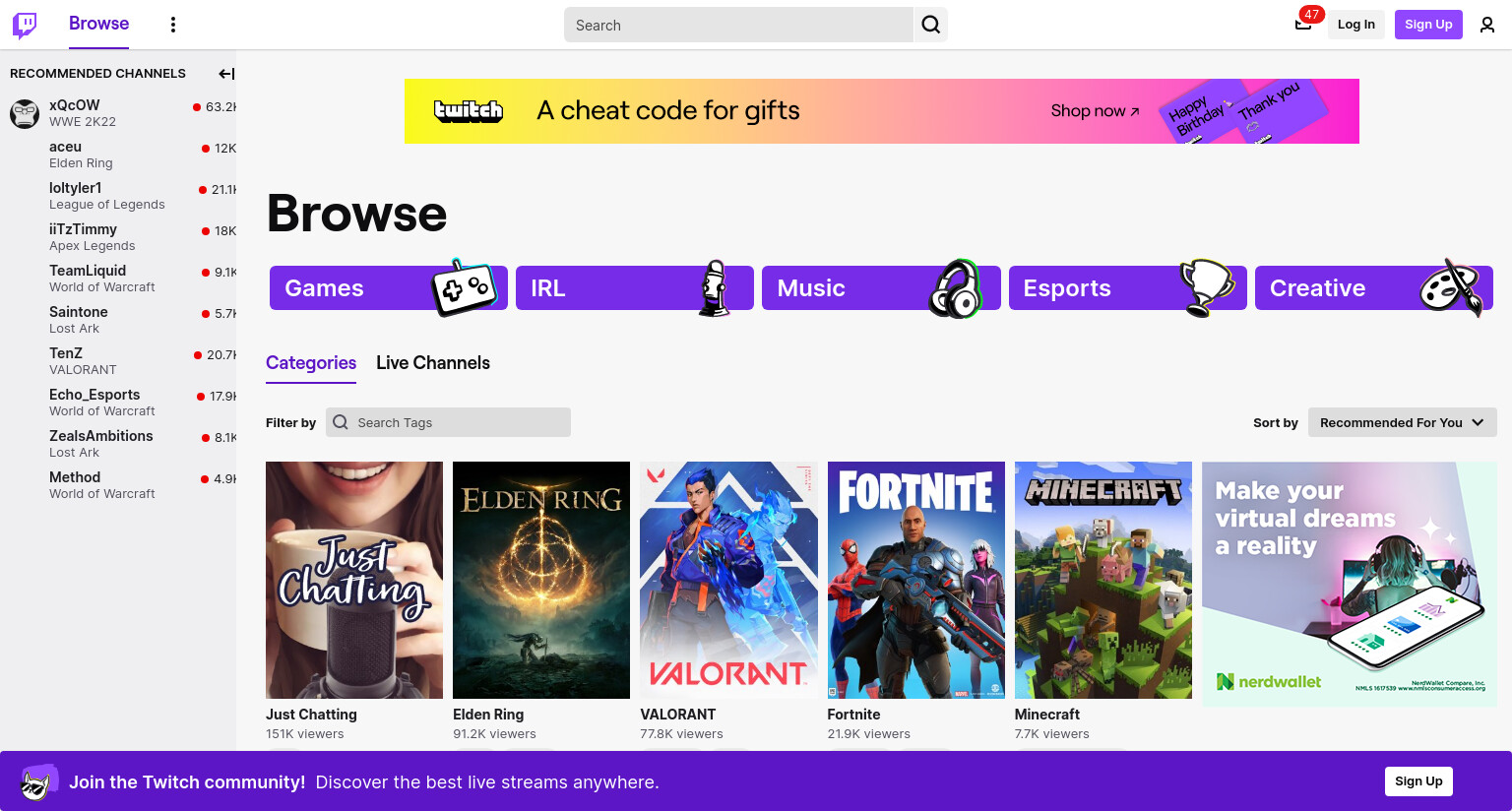The height and width of the screenshot is (811, 1512).
Task: Collapse the Recommended Channels sidebar
Action: 225,74
